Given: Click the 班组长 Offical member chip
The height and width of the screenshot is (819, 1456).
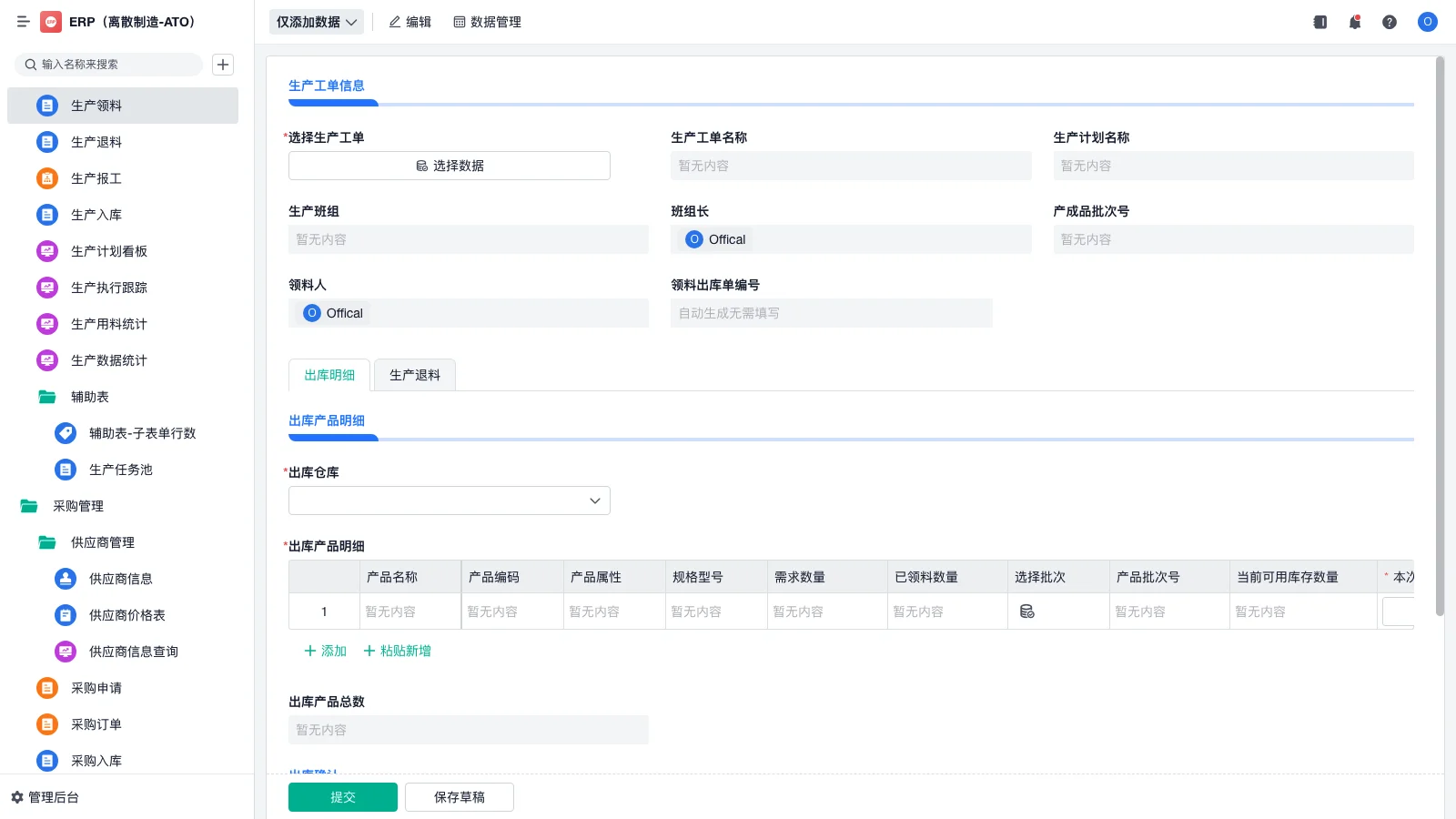Looking at the screenshot, I should [x=715, y=239].
